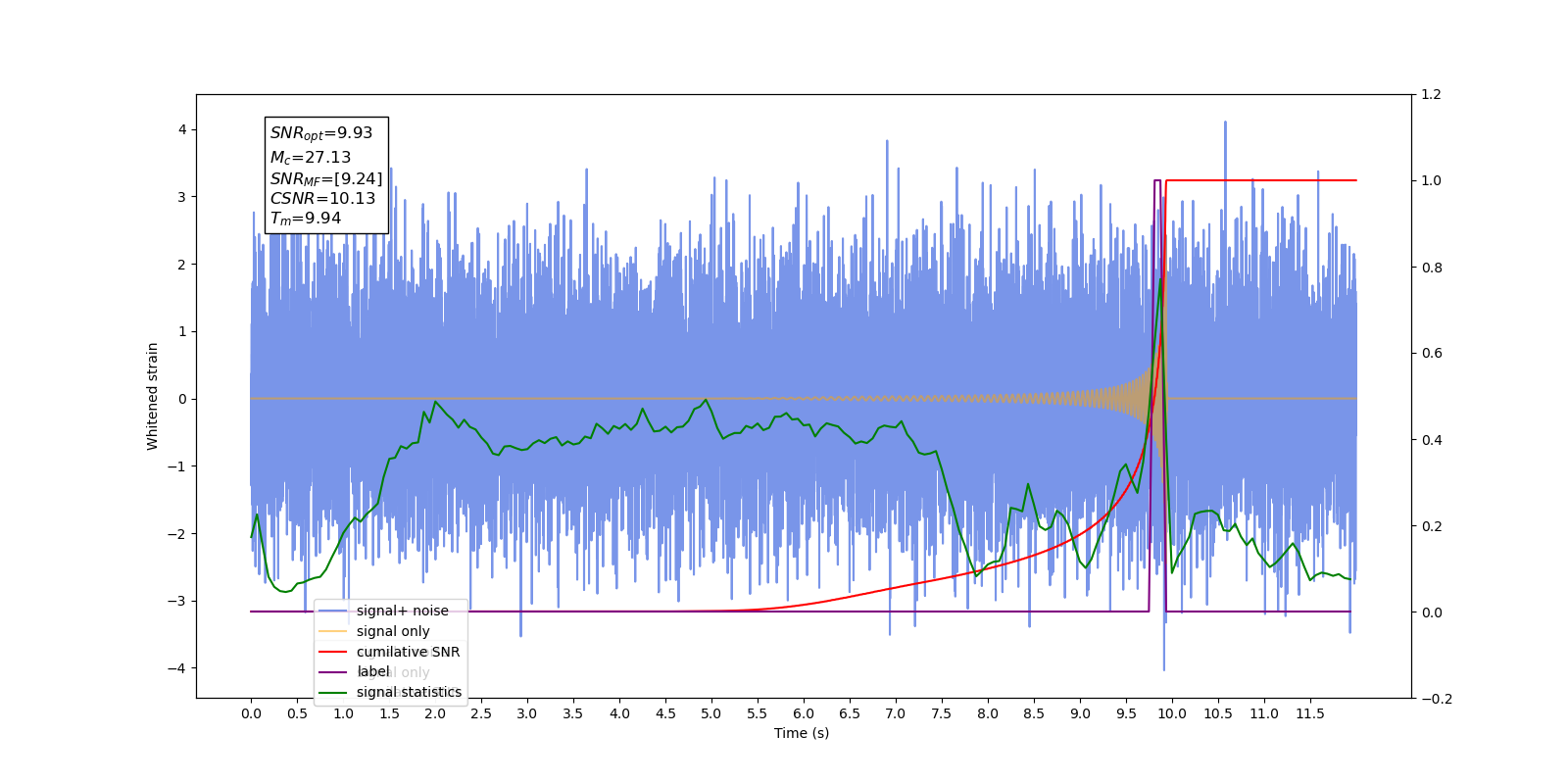Click the −0.2 tick on the right axis
Image resolution: width=1568 pixels, height=784 pixels.
1437,699
